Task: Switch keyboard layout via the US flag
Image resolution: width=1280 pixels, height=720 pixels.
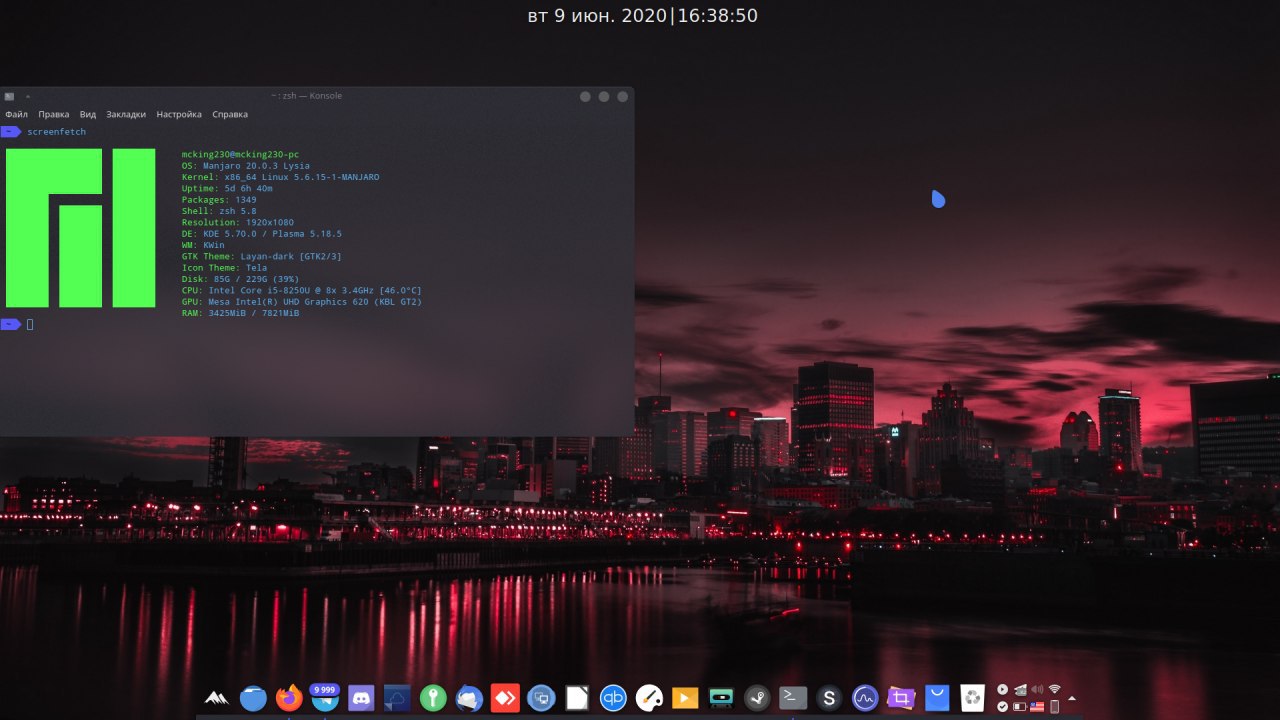Action: 1037,706
